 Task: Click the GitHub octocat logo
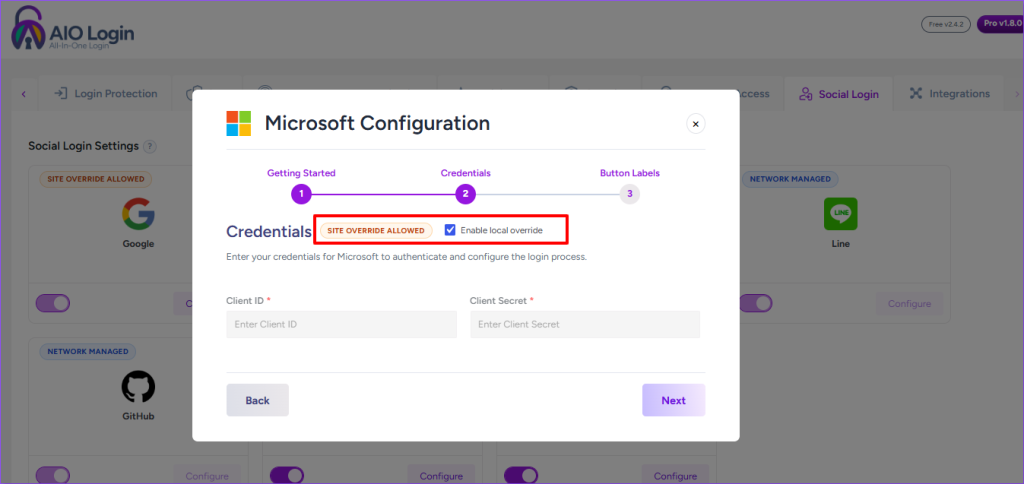138,387
